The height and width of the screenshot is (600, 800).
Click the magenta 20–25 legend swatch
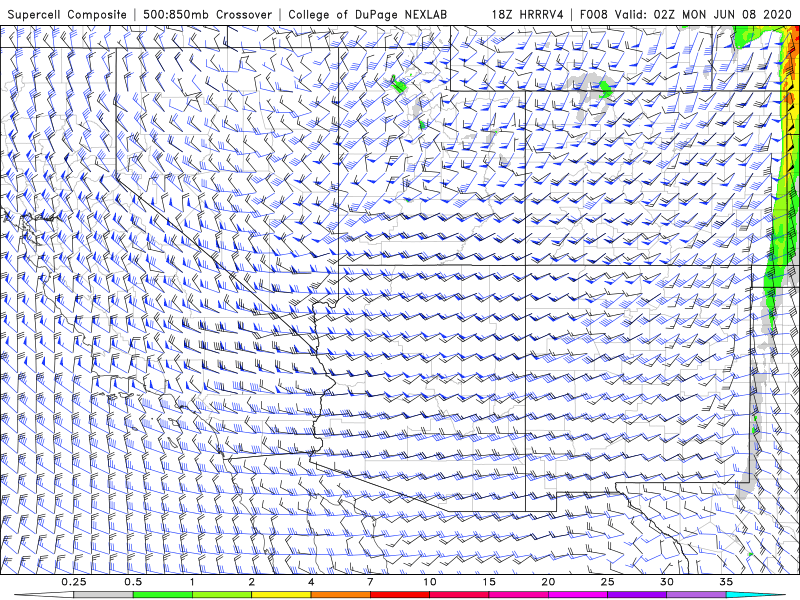[578, 595]
